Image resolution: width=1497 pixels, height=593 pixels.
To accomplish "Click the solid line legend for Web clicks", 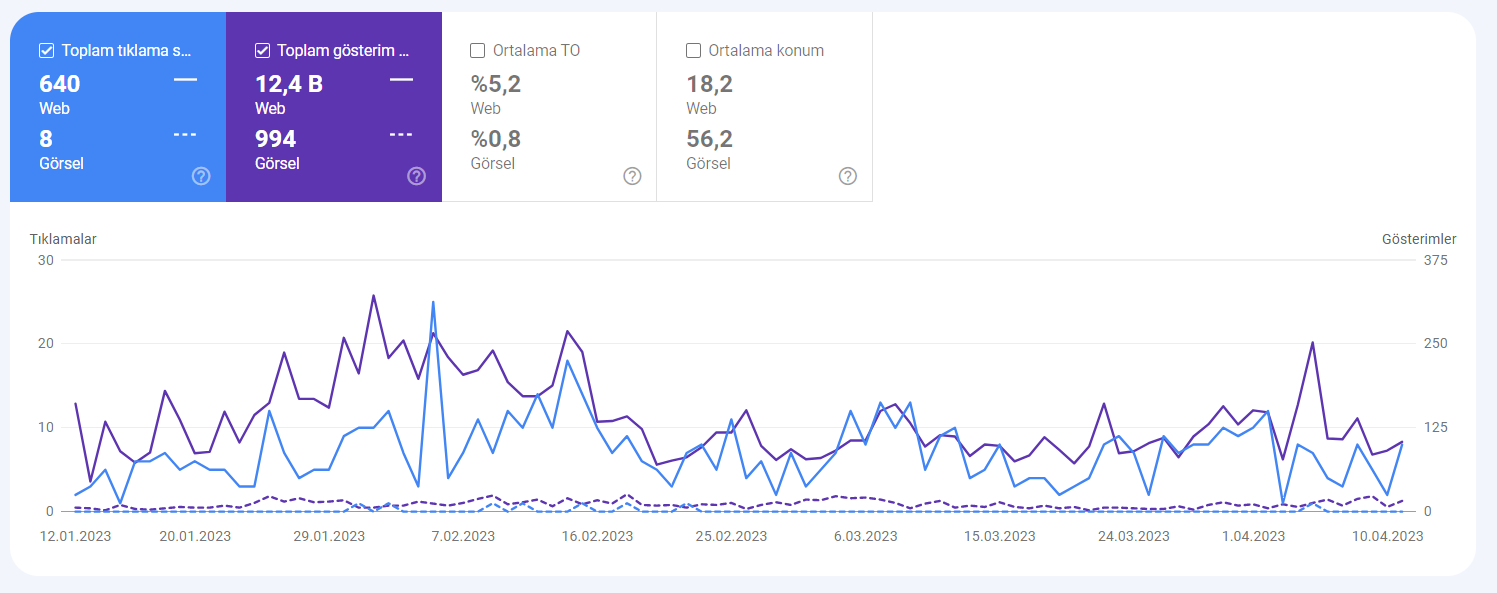I will 185,78.
